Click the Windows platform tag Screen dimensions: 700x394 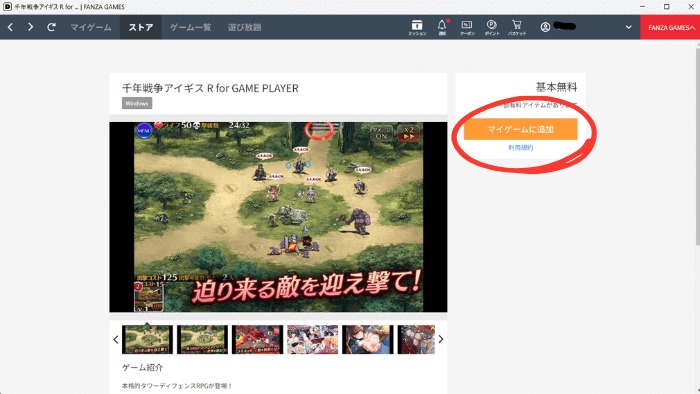(137, 103)
